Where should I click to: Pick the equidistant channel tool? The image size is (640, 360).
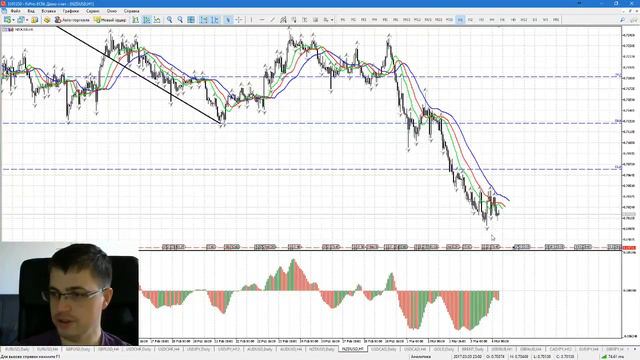coord(283,20)
